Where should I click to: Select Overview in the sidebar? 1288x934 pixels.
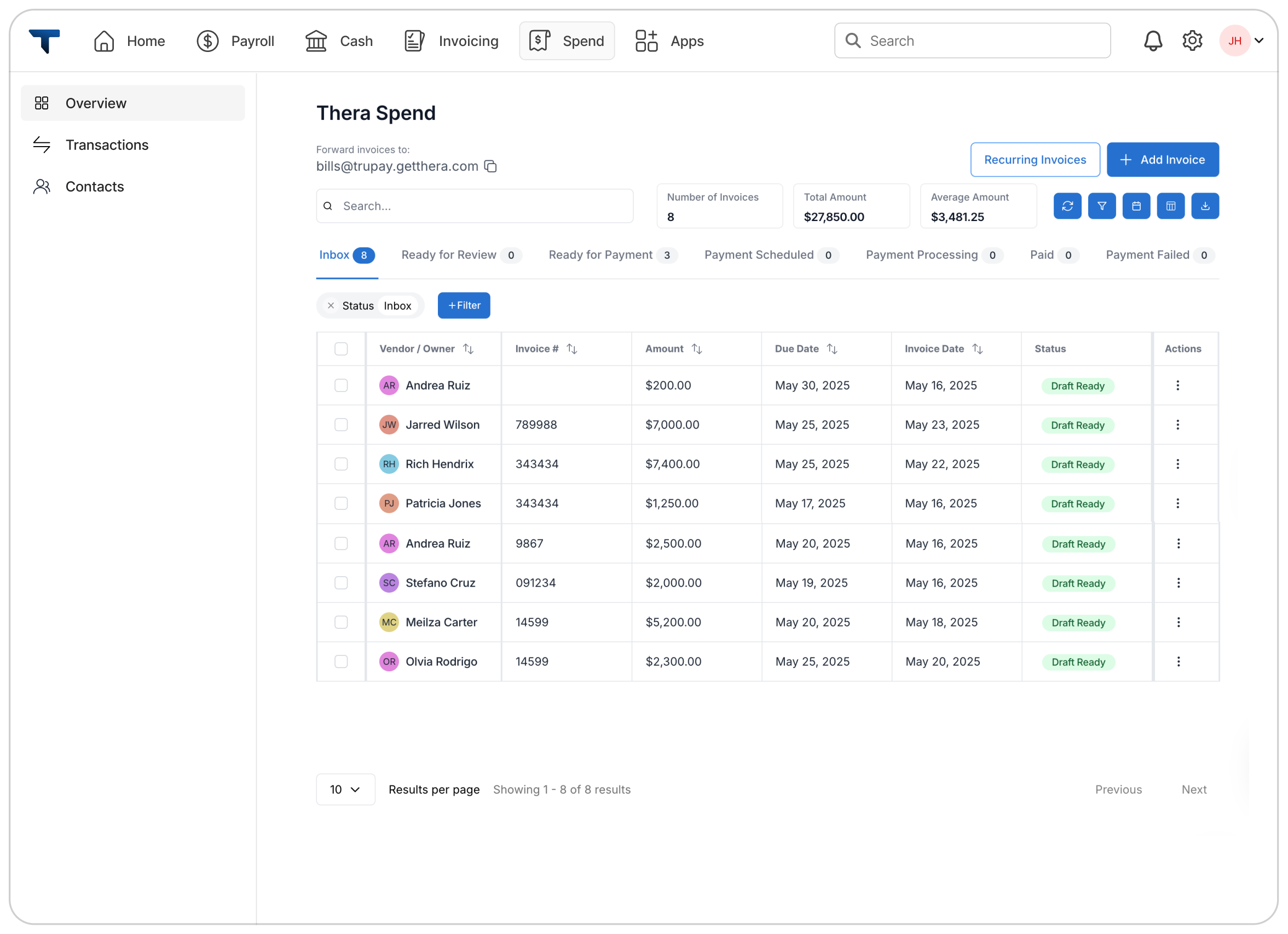click(x=133, y=103)
